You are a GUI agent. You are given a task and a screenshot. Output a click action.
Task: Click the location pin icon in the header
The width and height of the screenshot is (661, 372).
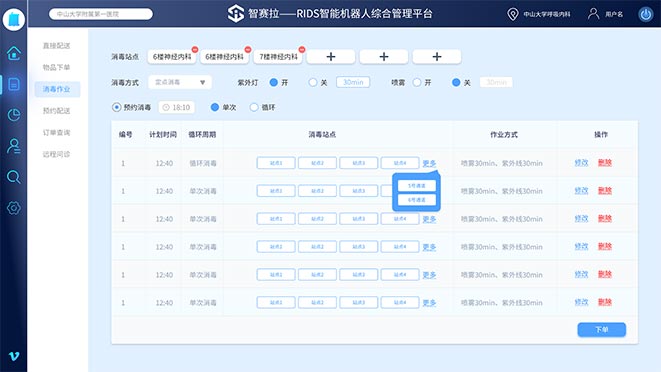513,14
